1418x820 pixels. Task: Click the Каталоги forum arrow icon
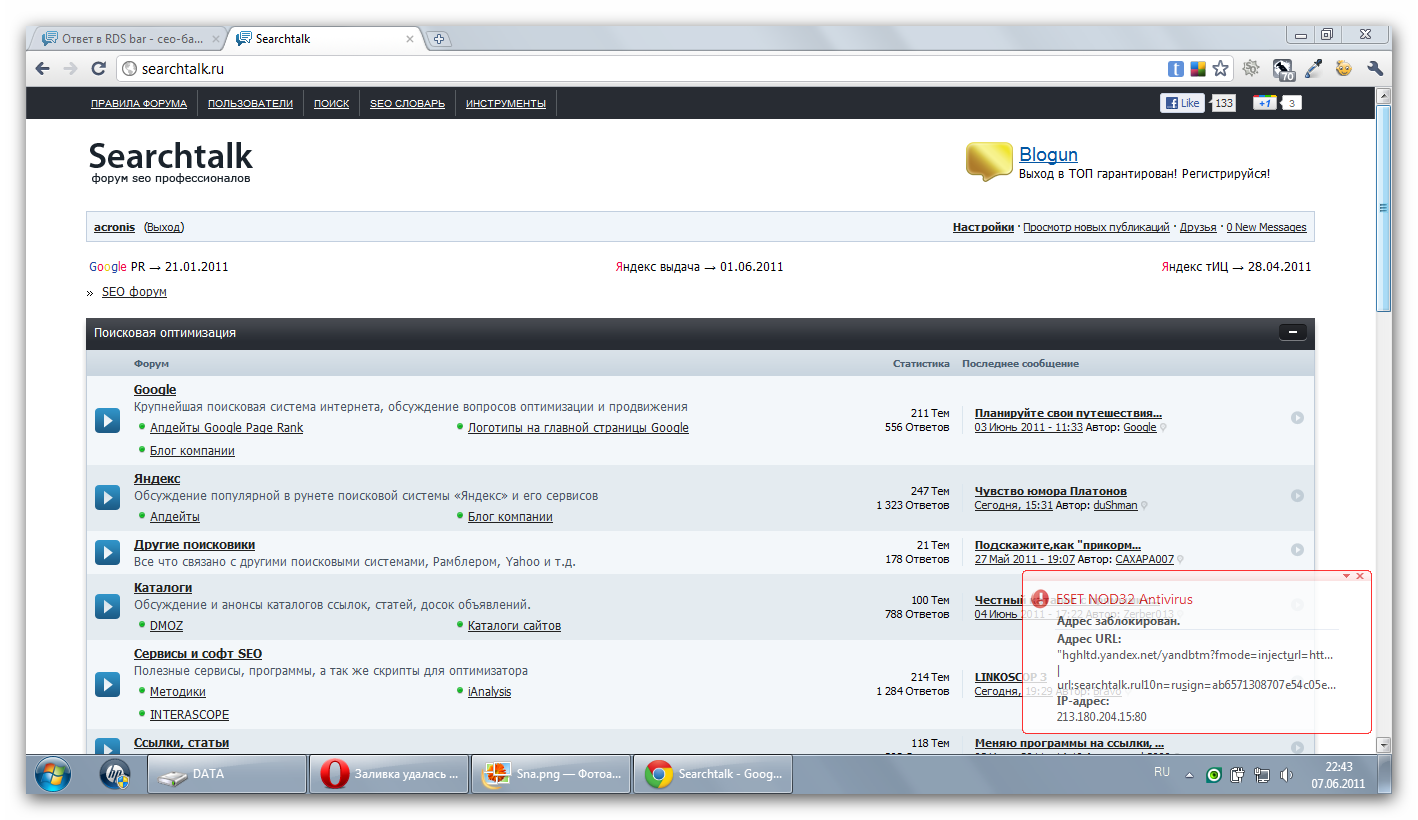tap(107, 606)
